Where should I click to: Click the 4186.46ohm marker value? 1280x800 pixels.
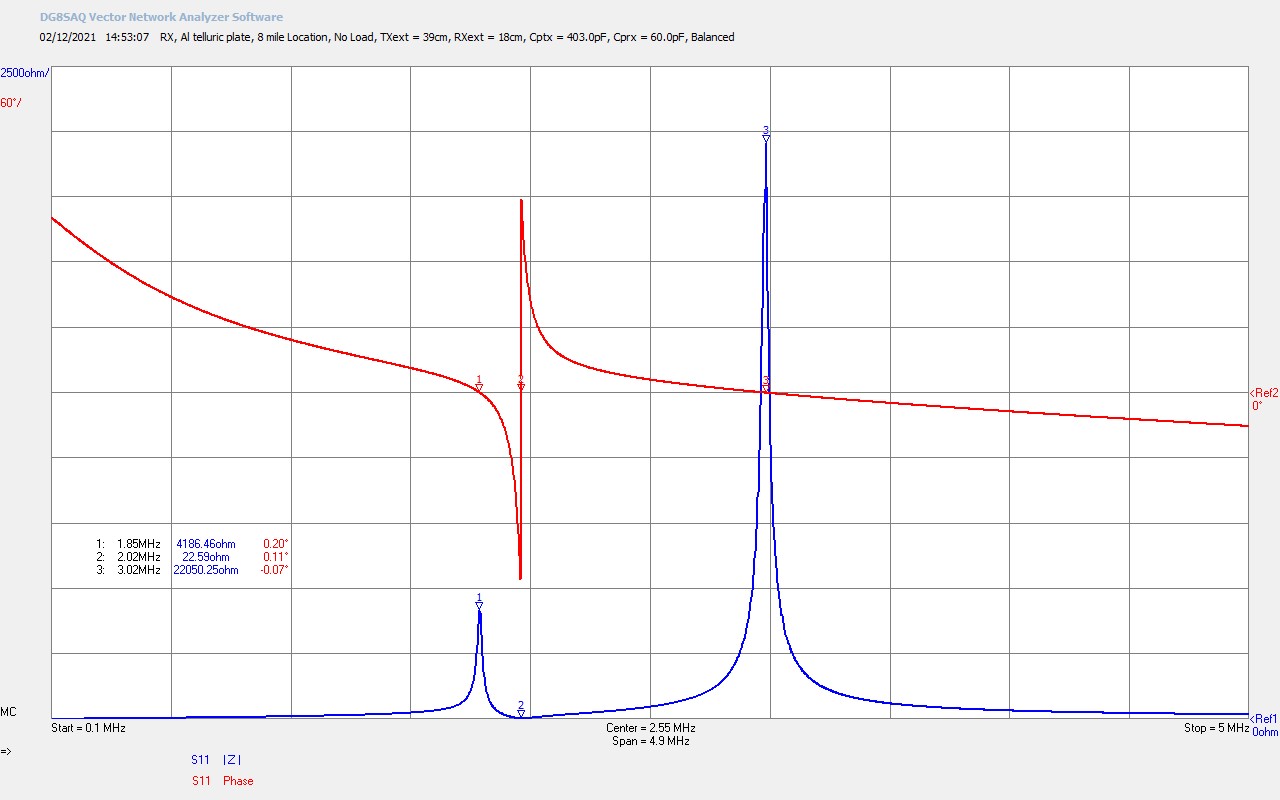point(206,544)
